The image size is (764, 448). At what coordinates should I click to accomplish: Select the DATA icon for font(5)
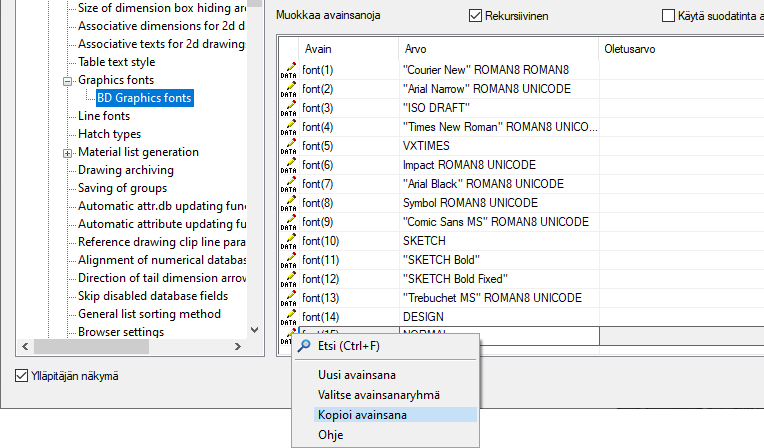pos(289,146)
